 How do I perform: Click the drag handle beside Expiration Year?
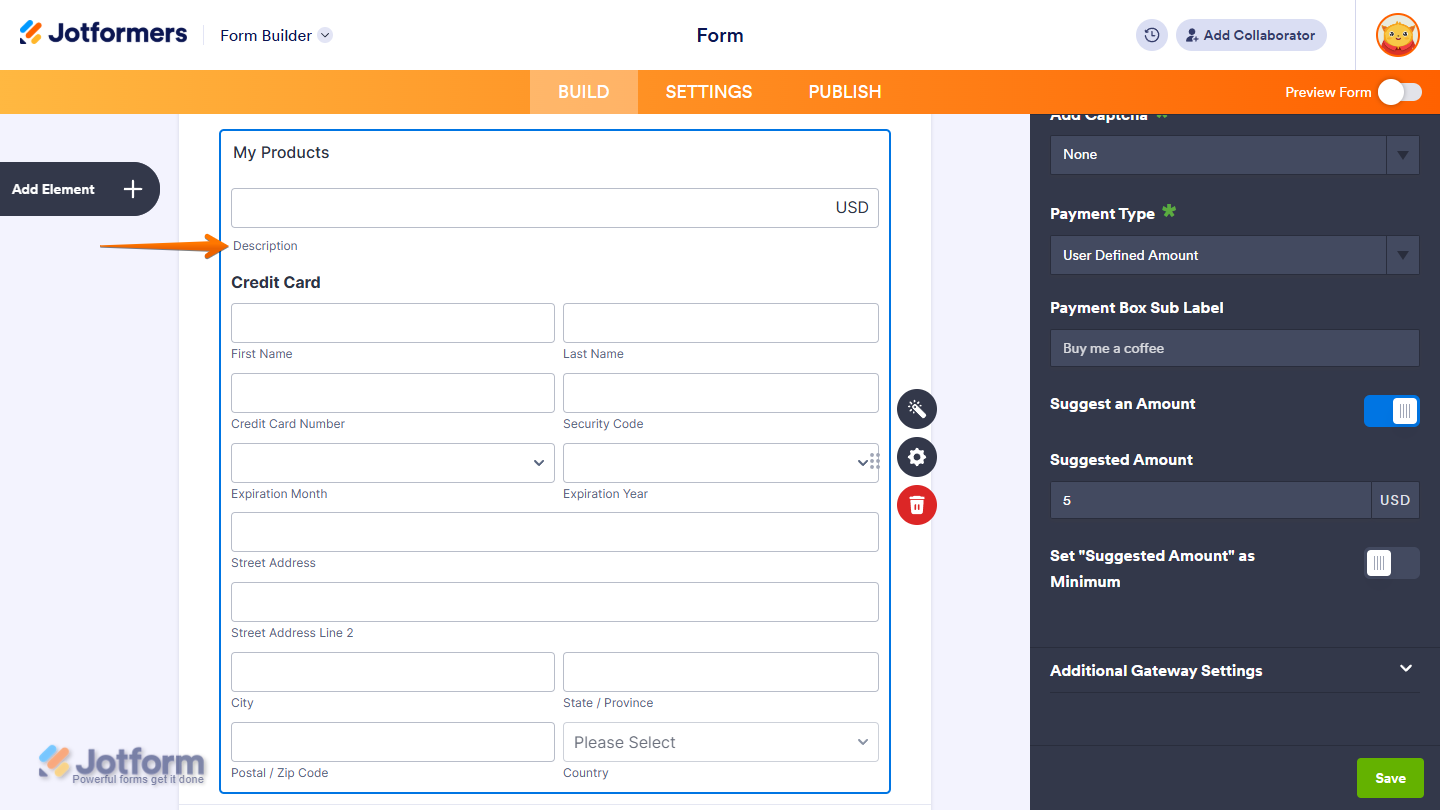coord(872,461)
